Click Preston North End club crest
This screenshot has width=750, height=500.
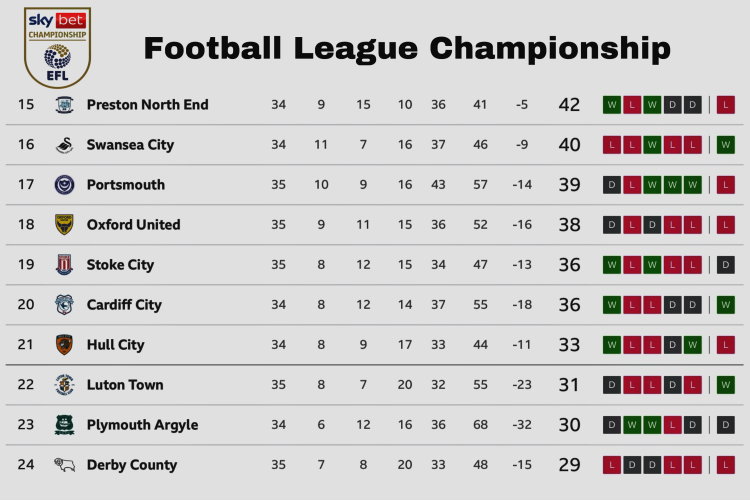pyautogui.click(x=65, y=105)
